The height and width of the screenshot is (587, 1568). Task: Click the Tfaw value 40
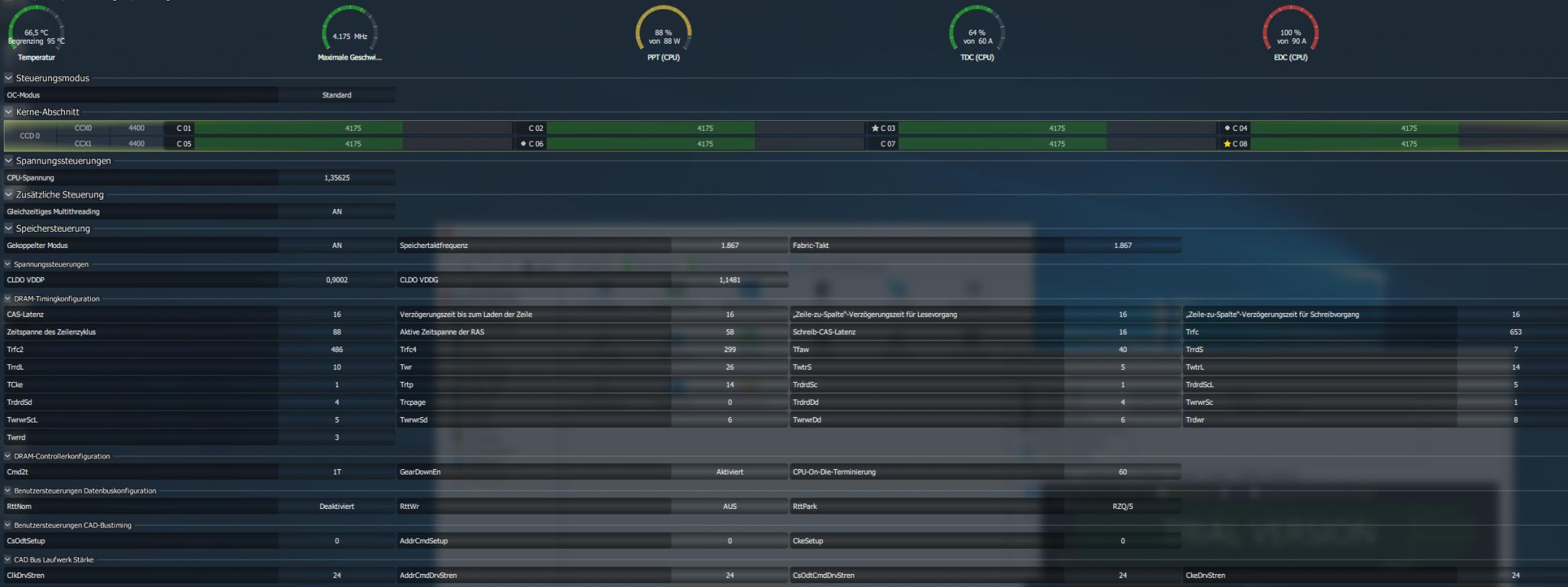click(x=1122, y=350)
